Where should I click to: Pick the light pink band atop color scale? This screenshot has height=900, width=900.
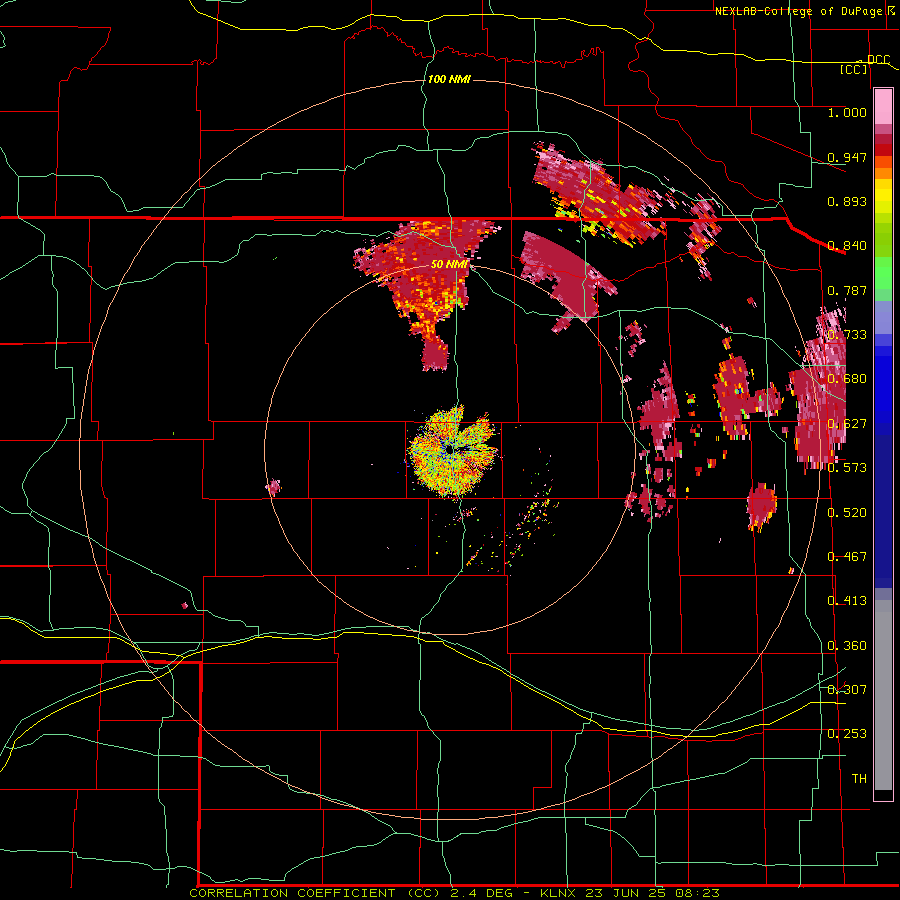pos(883,106)
